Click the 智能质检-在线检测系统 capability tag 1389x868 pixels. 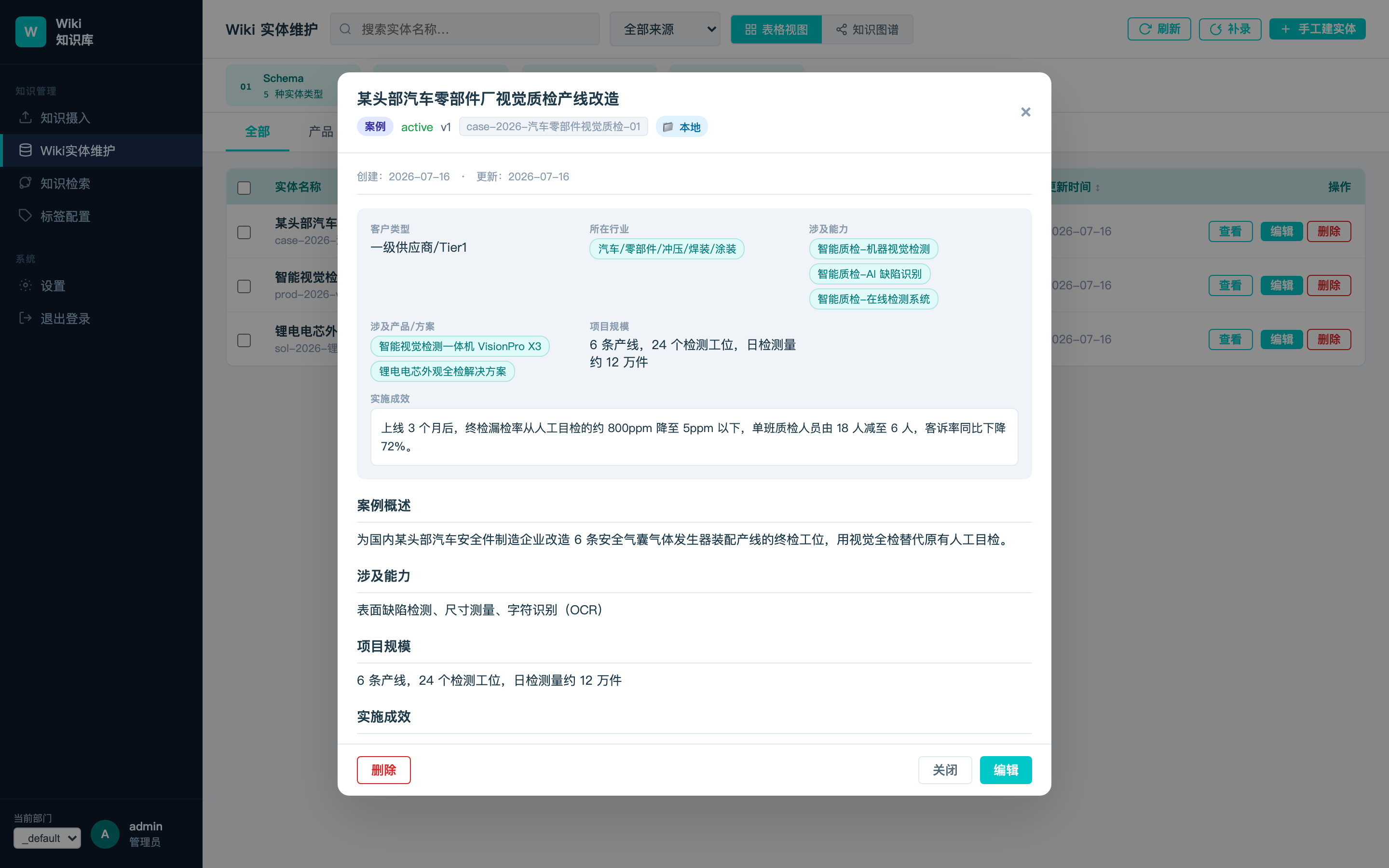pos(873,299)
